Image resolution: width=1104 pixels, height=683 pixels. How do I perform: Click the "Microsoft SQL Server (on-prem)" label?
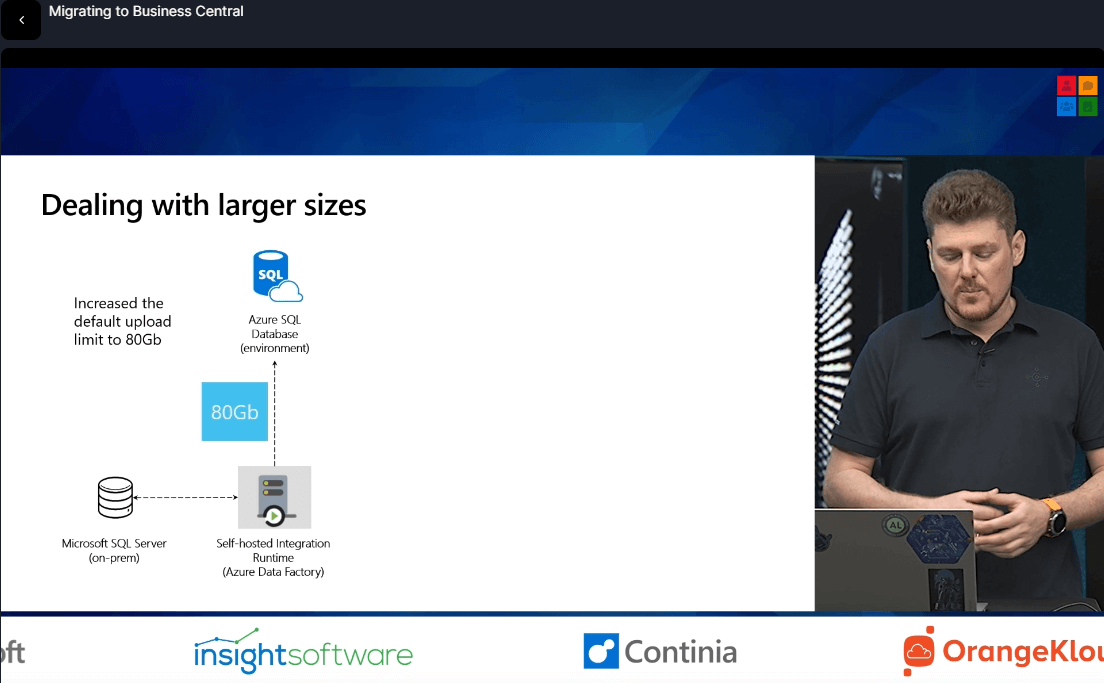pyautogui.click(x=114, y=551)
